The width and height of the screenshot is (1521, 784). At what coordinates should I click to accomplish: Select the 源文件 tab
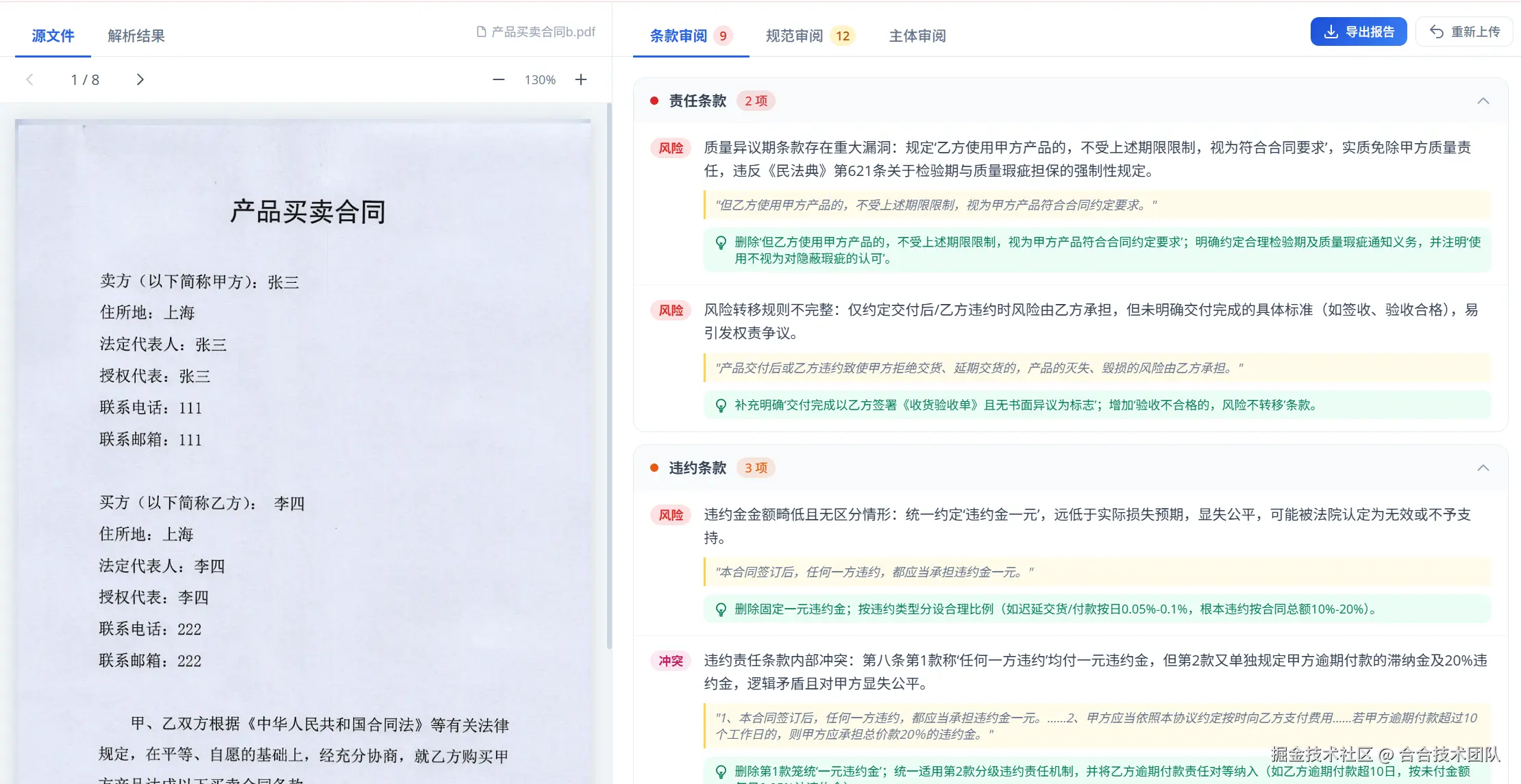pos(53,35)
